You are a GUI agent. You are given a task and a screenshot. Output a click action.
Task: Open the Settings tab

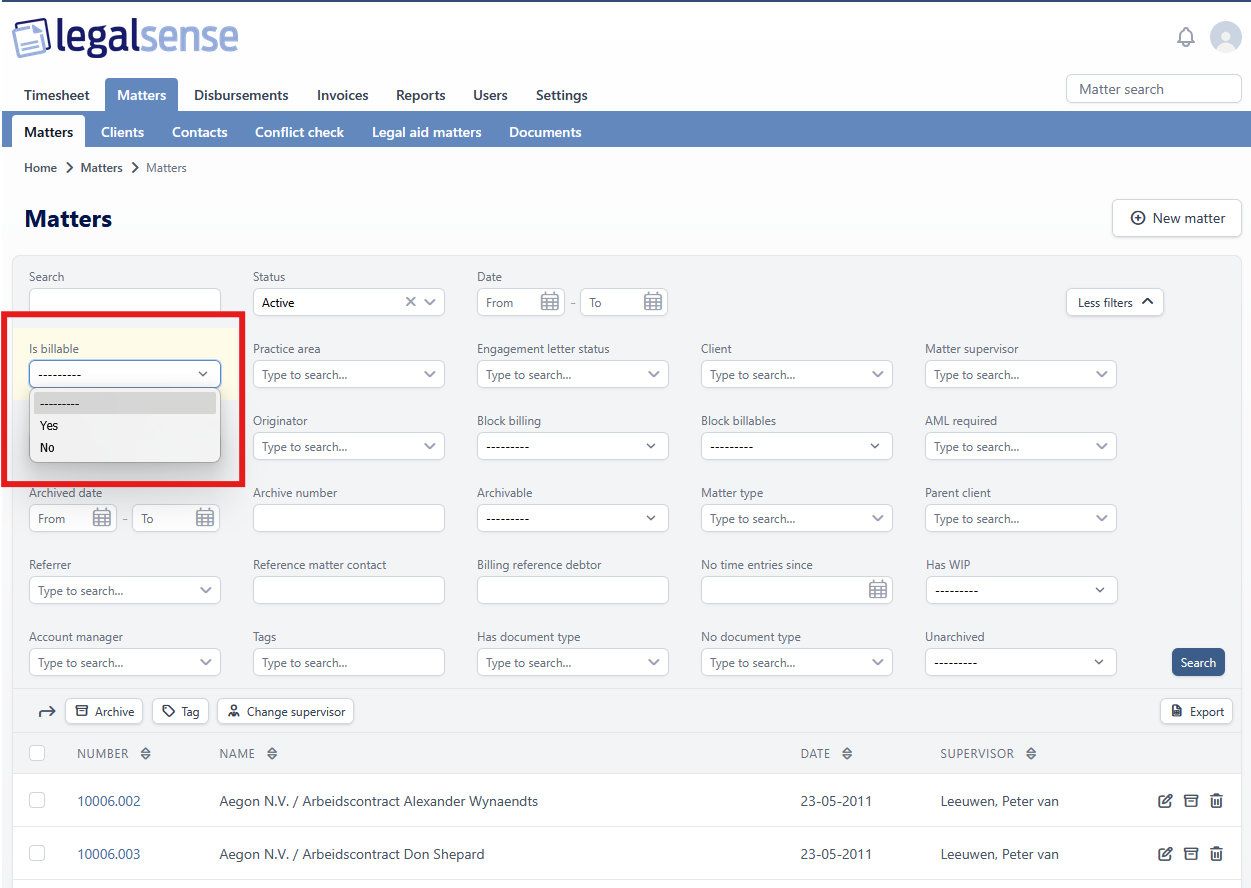[x=562, y=95]
